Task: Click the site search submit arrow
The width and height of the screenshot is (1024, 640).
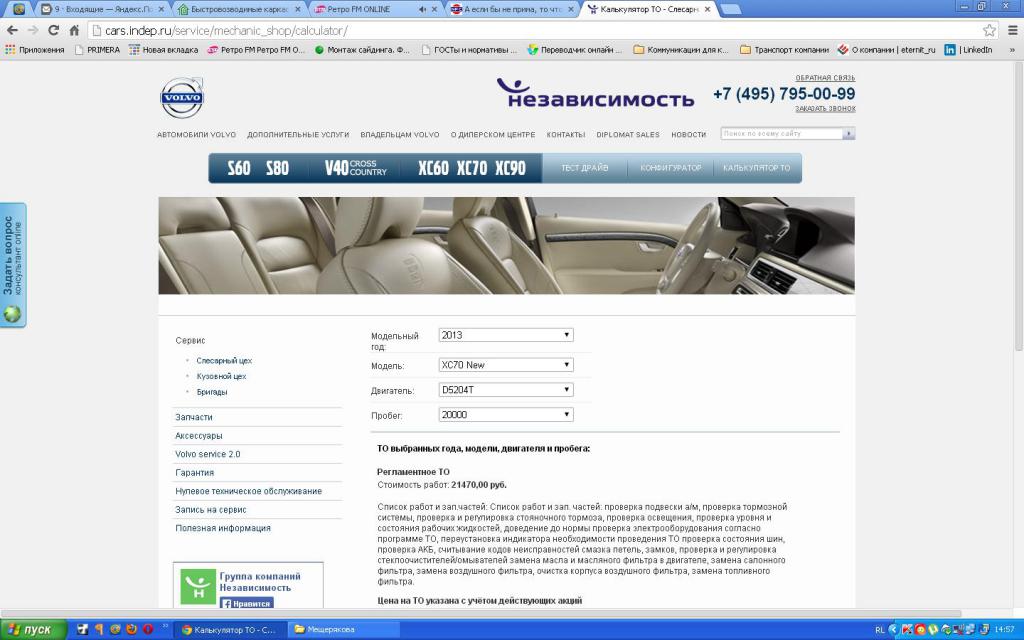Action: 848,134
